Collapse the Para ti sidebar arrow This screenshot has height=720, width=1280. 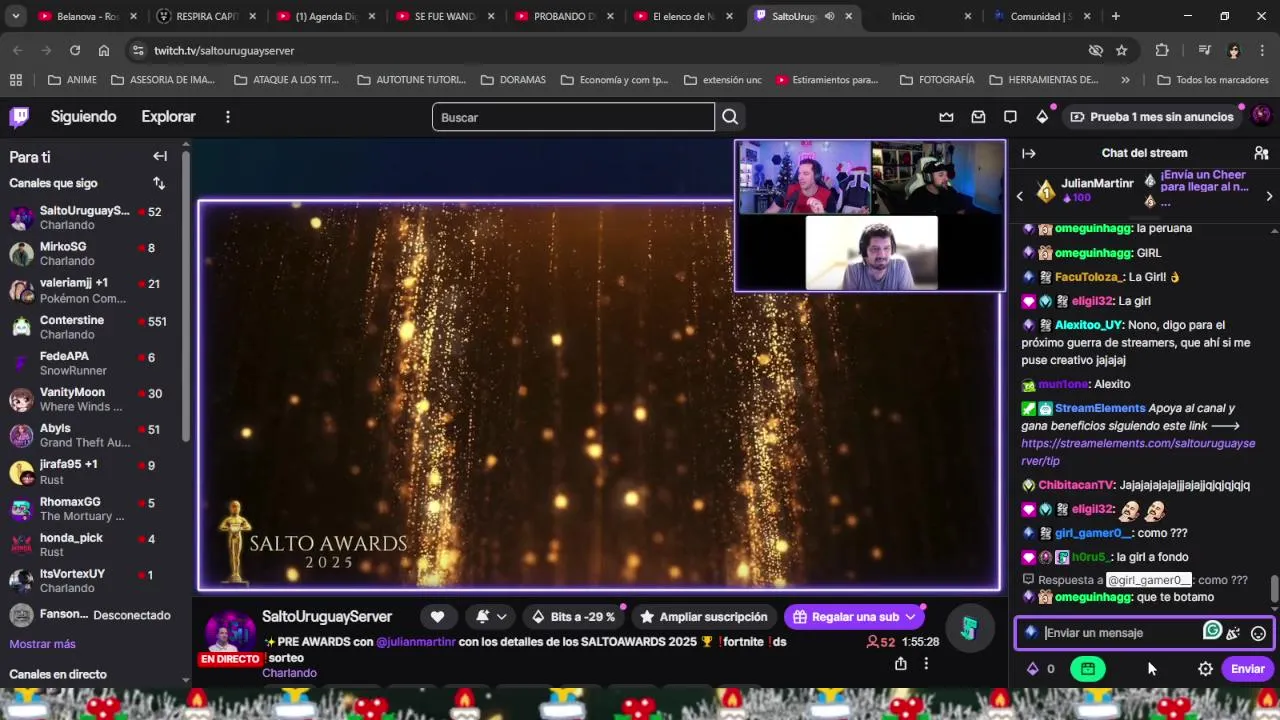(x=160, y=156)
